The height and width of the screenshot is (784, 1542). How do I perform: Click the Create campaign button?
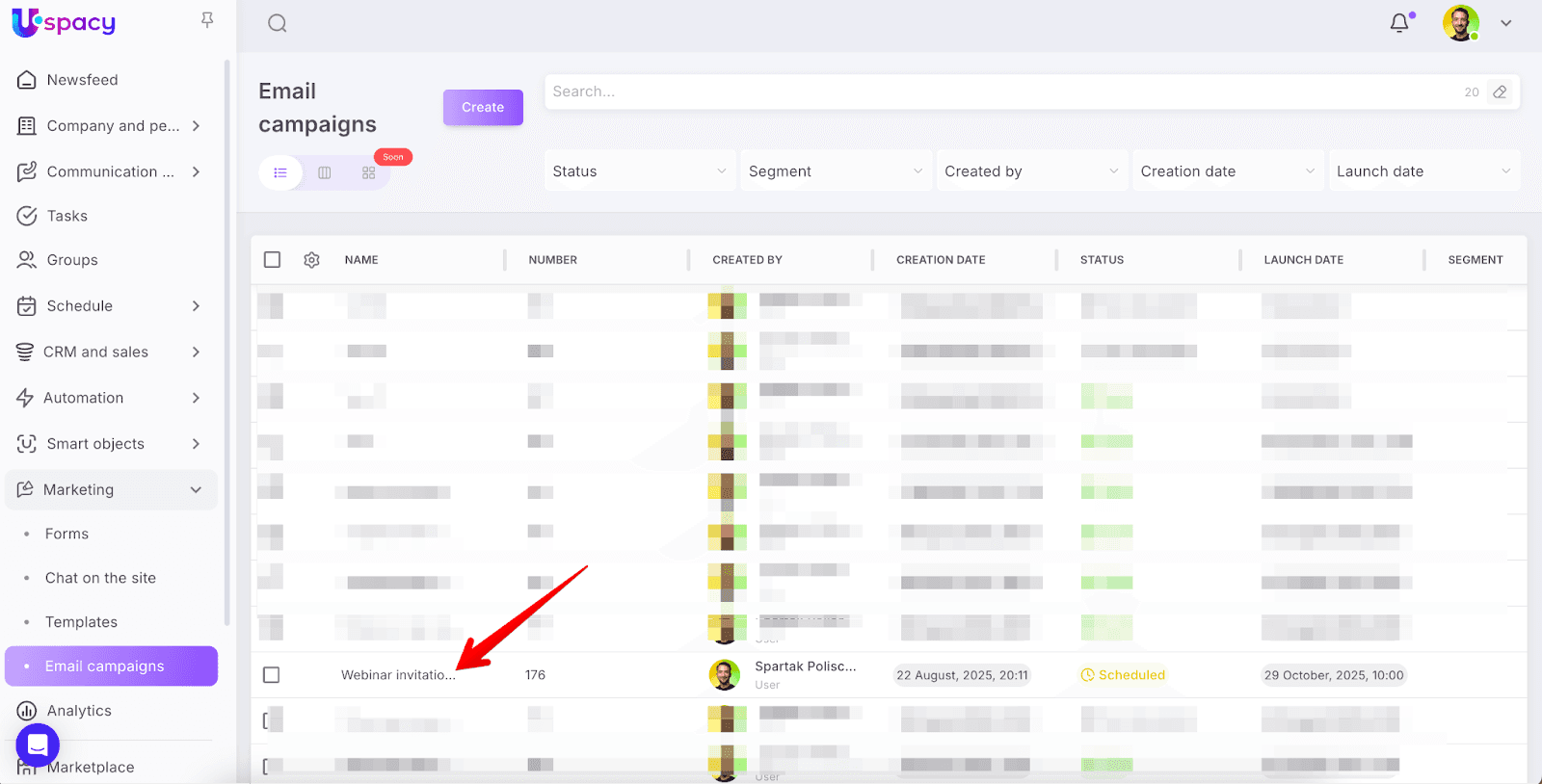coord(483,108)
